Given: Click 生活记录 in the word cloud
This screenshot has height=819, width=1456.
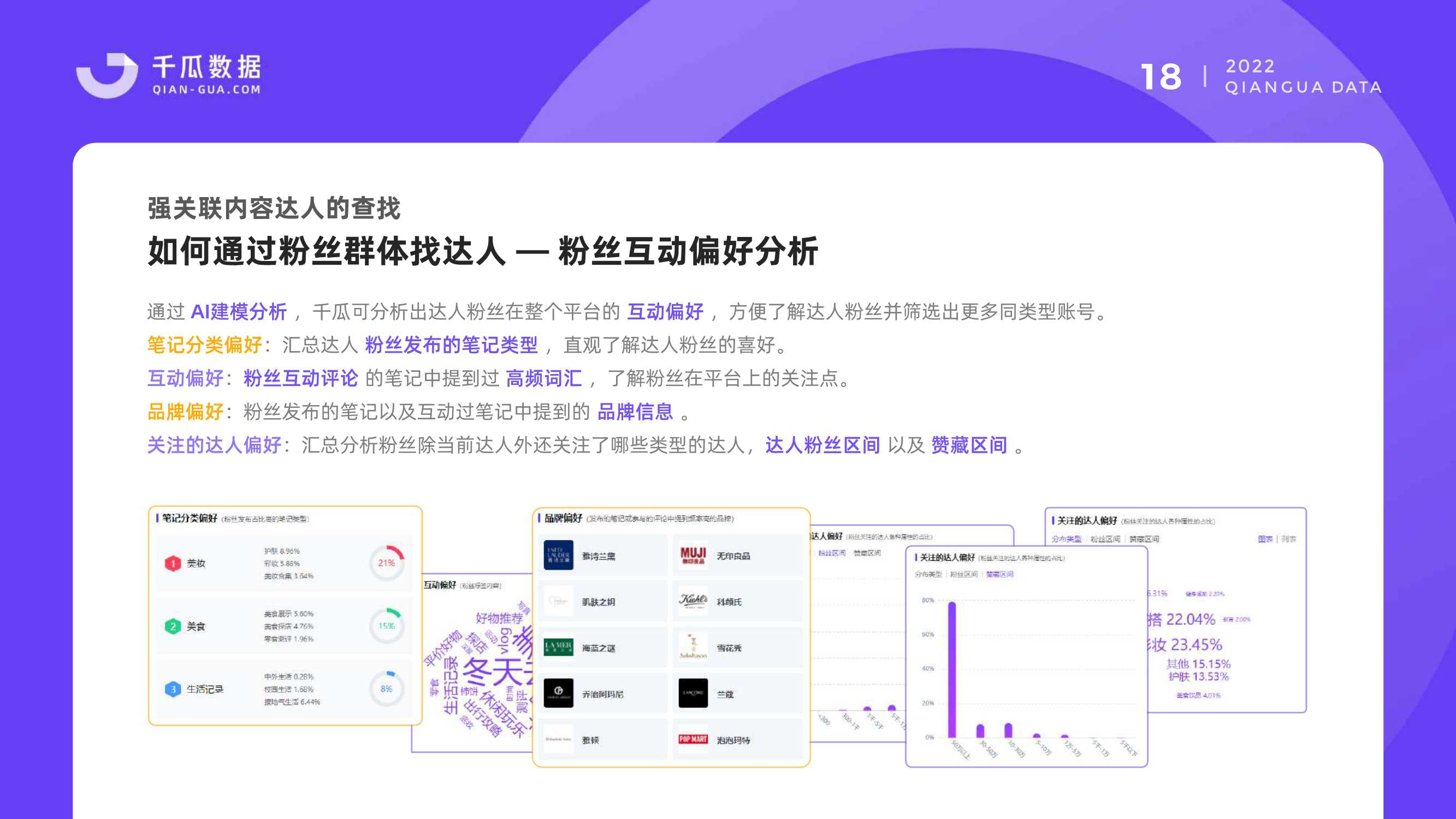Looking at the screenshot, I should click(451, 685).
